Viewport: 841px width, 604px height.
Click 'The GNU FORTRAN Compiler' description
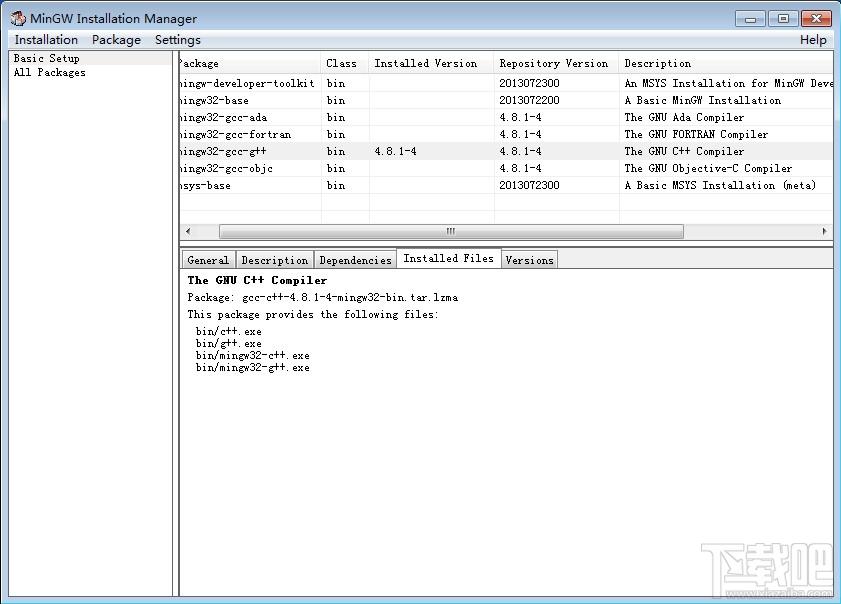696,134
